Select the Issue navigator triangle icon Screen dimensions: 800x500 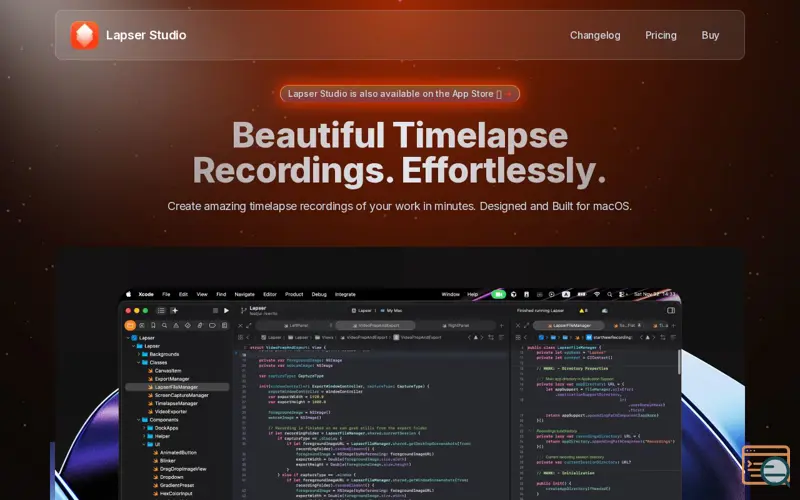tap(176, 325)
